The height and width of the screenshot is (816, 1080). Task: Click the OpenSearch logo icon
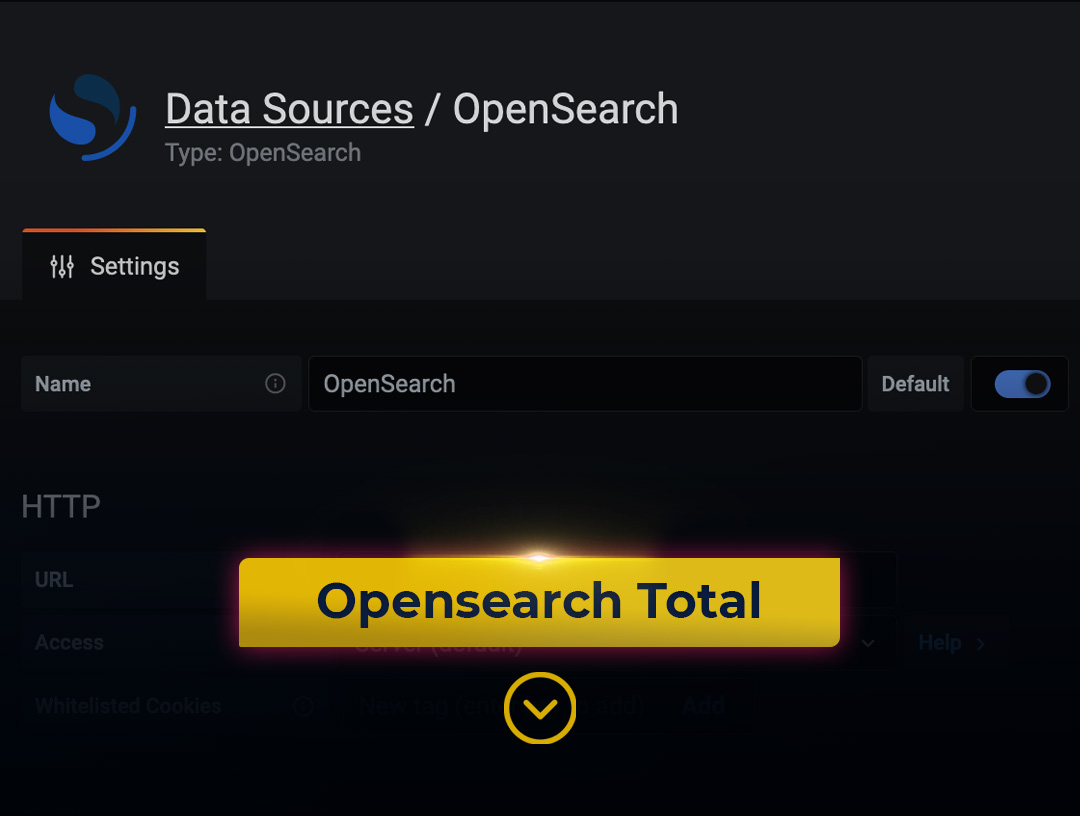tap(93, 117)
